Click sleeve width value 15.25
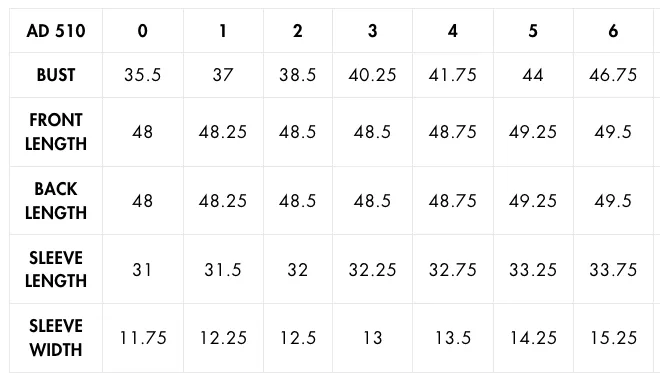 [613, 338]
